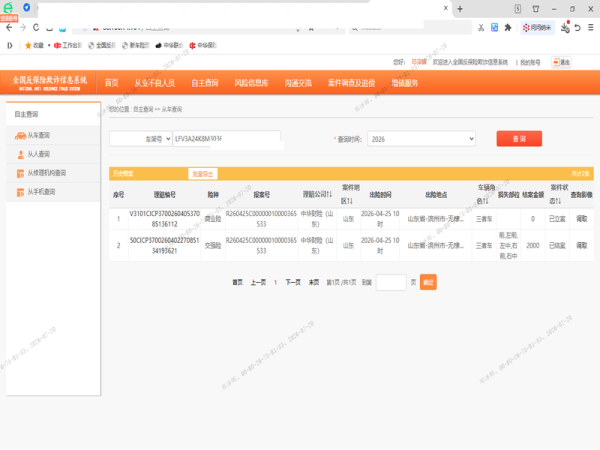
Task: Open the 从业不良人员 menu
Action: coord(155,83)
